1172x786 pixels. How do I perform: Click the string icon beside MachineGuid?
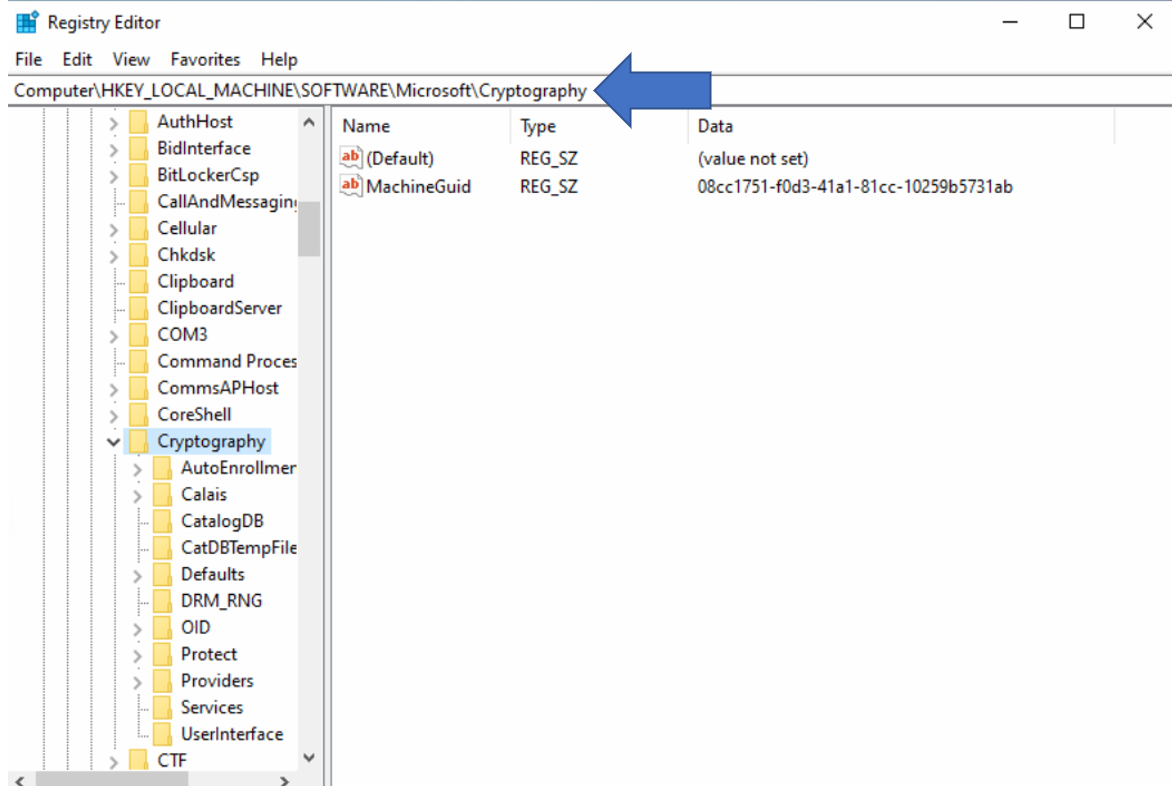(x=351, y=185)
